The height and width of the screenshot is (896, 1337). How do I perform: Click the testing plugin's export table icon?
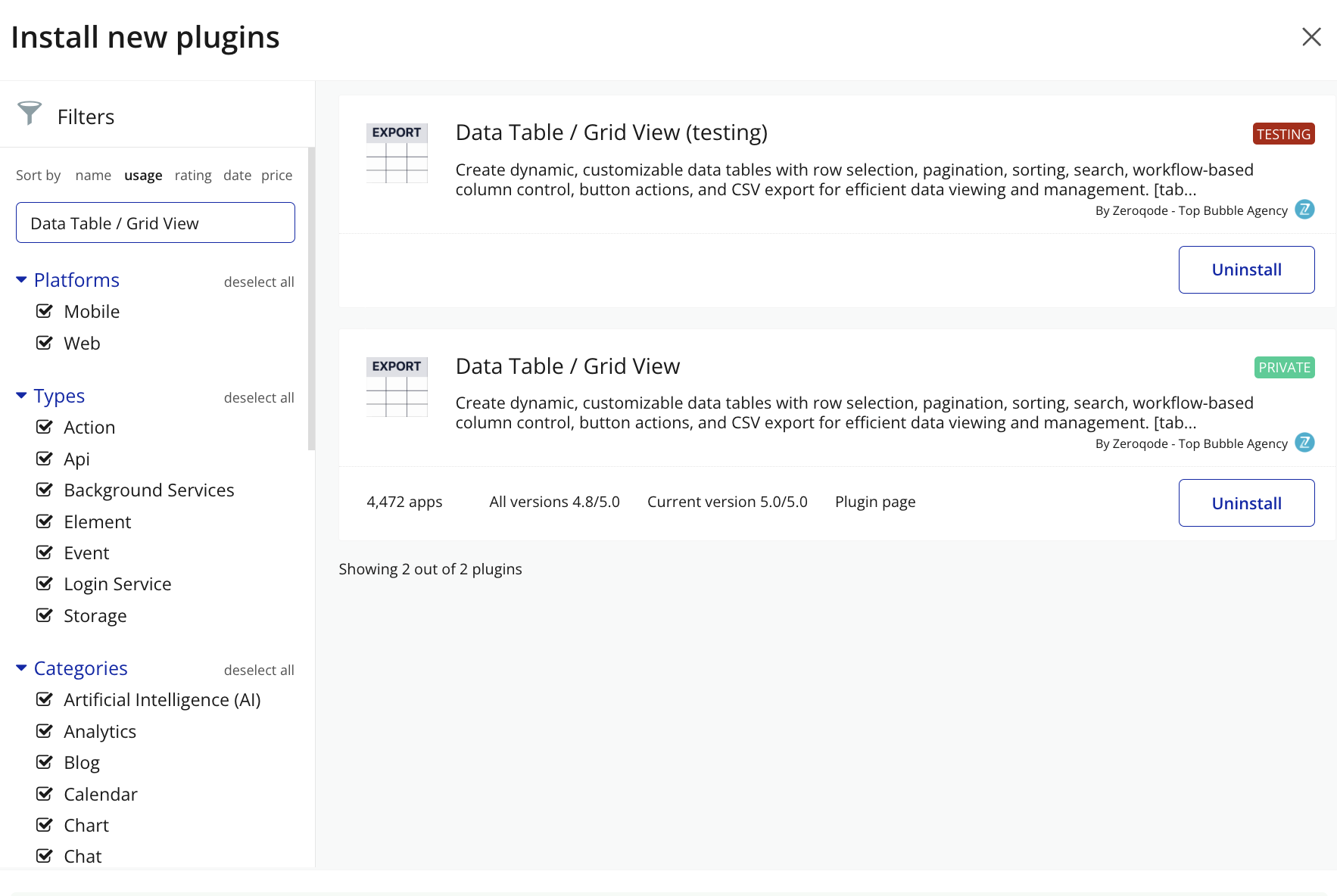click(397, 154)
